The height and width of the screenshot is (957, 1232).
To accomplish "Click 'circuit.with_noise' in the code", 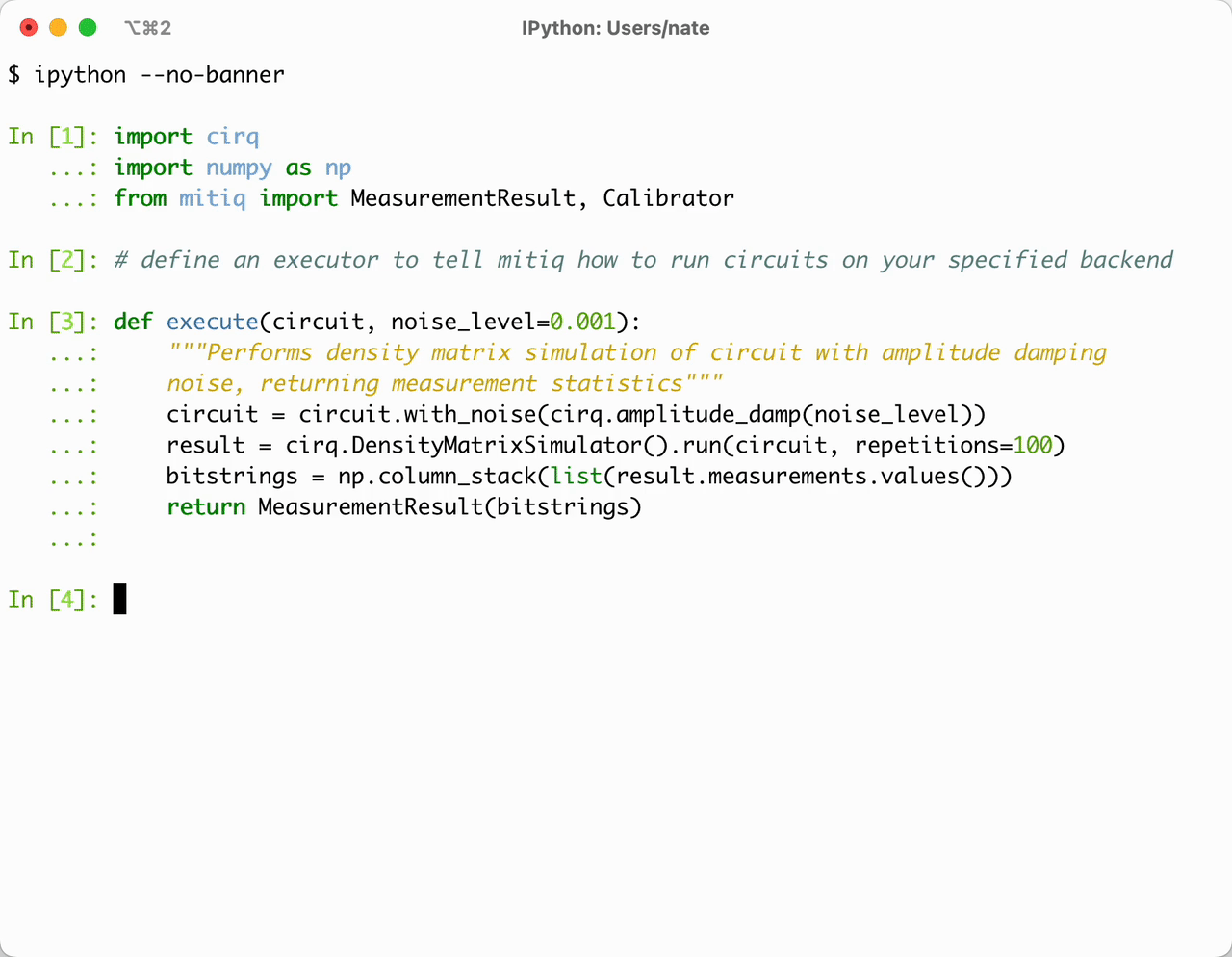I will coord(418,415).
